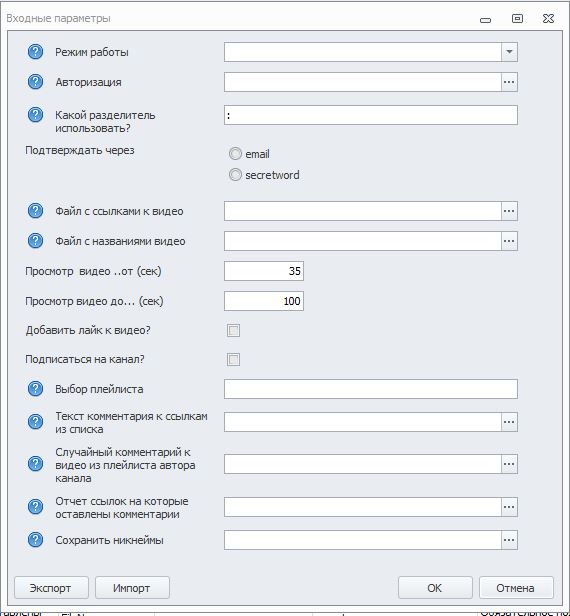The width and height of the screenshot is (570, 616).
Task: Click the Импорт button
Action: (132, 588)
